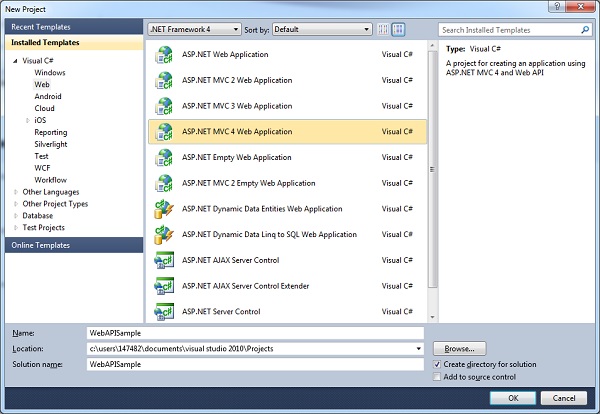This screenshot has height=414, width=600.
Task: Click the ASP.NET MVC 3 Web Application icon
Action: [164, 106]
